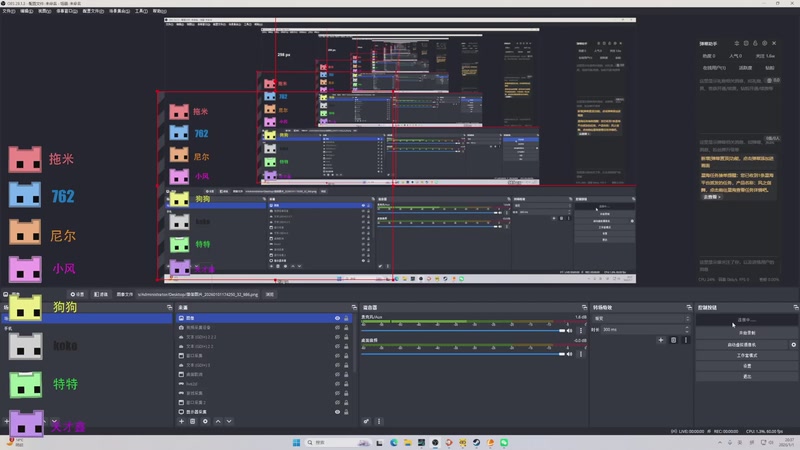Image resolution: width=800 pixels, height=450 pixels.
Task: Hide the 显示器采集 source with eye icon
Action: click(x=337, y=412)
